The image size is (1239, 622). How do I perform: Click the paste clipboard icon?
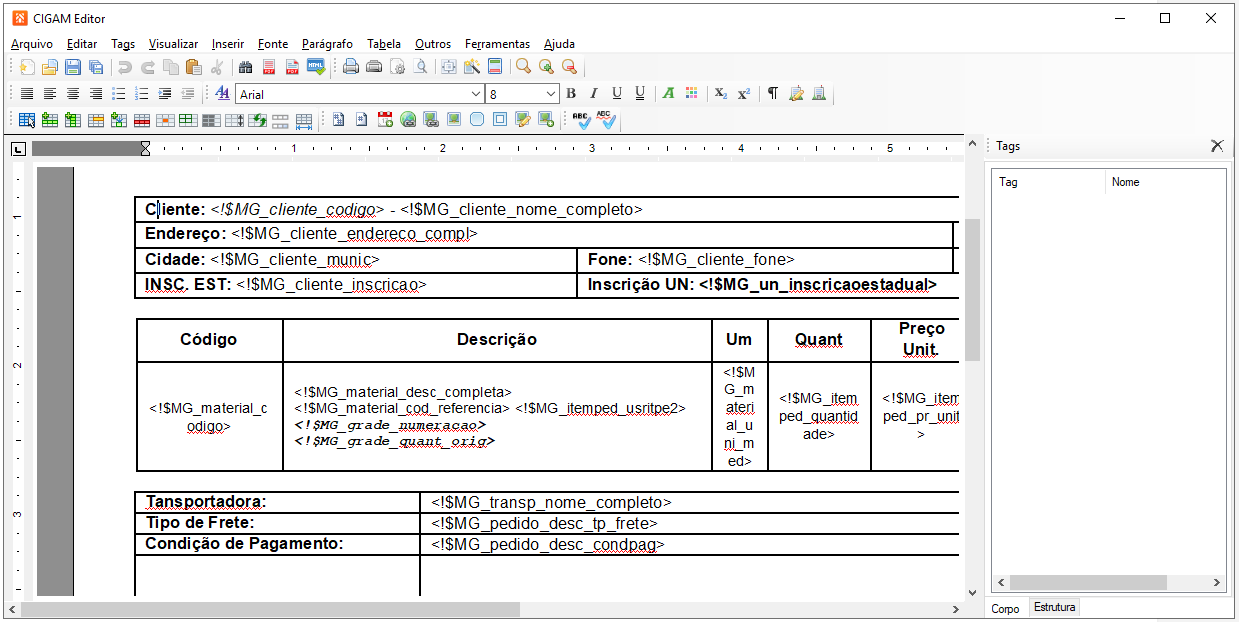click(194, 67)
